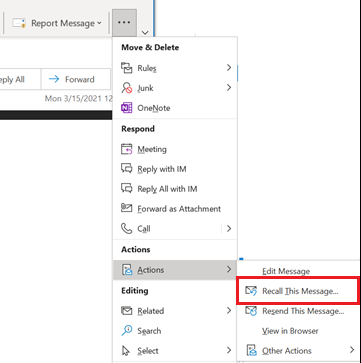361x363 pixels.
Task: Click the Report Message envelope icon
Action: point(19,23)
